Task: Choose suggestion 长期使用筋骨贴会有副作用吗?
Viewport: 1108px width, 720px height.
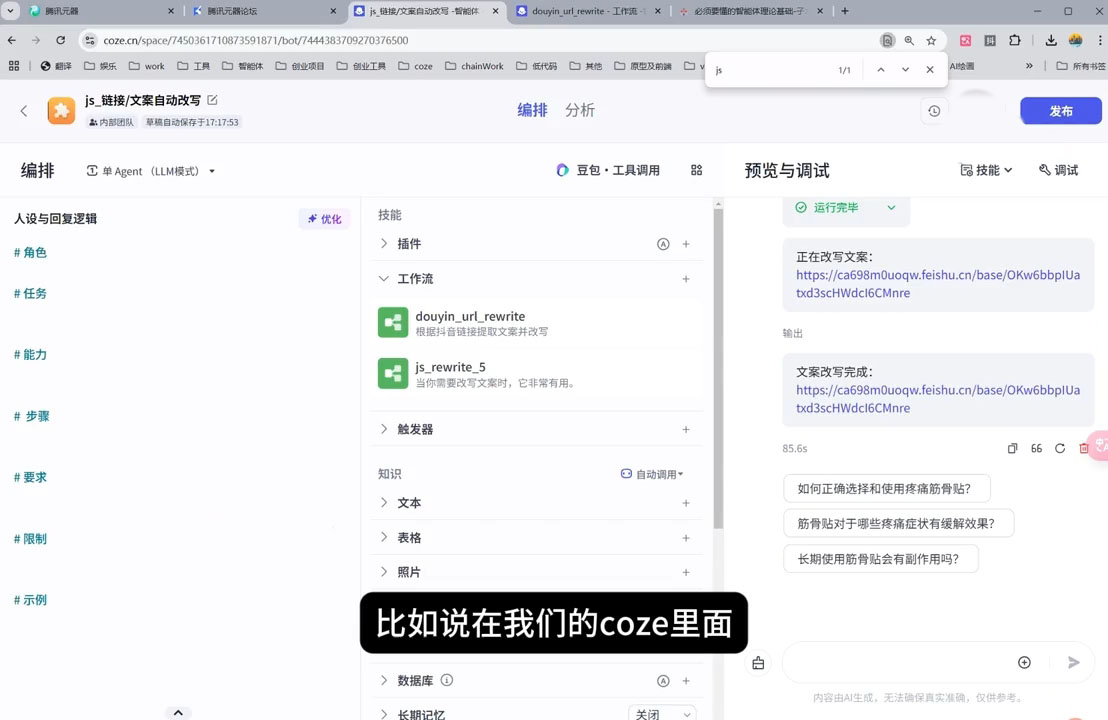Action: click(880, 559)
